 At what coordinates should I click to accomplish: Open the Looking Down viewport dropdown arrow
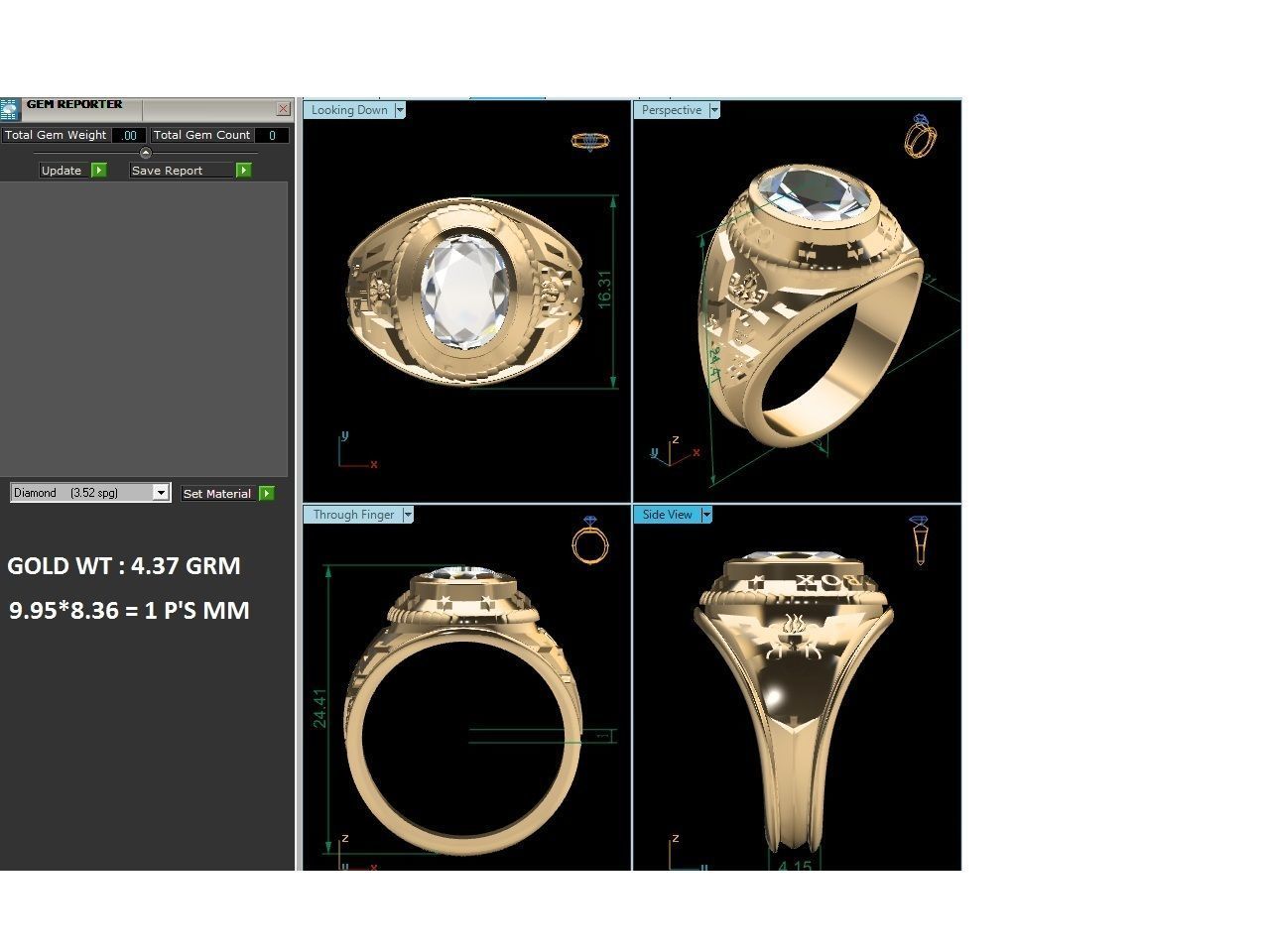400,110
